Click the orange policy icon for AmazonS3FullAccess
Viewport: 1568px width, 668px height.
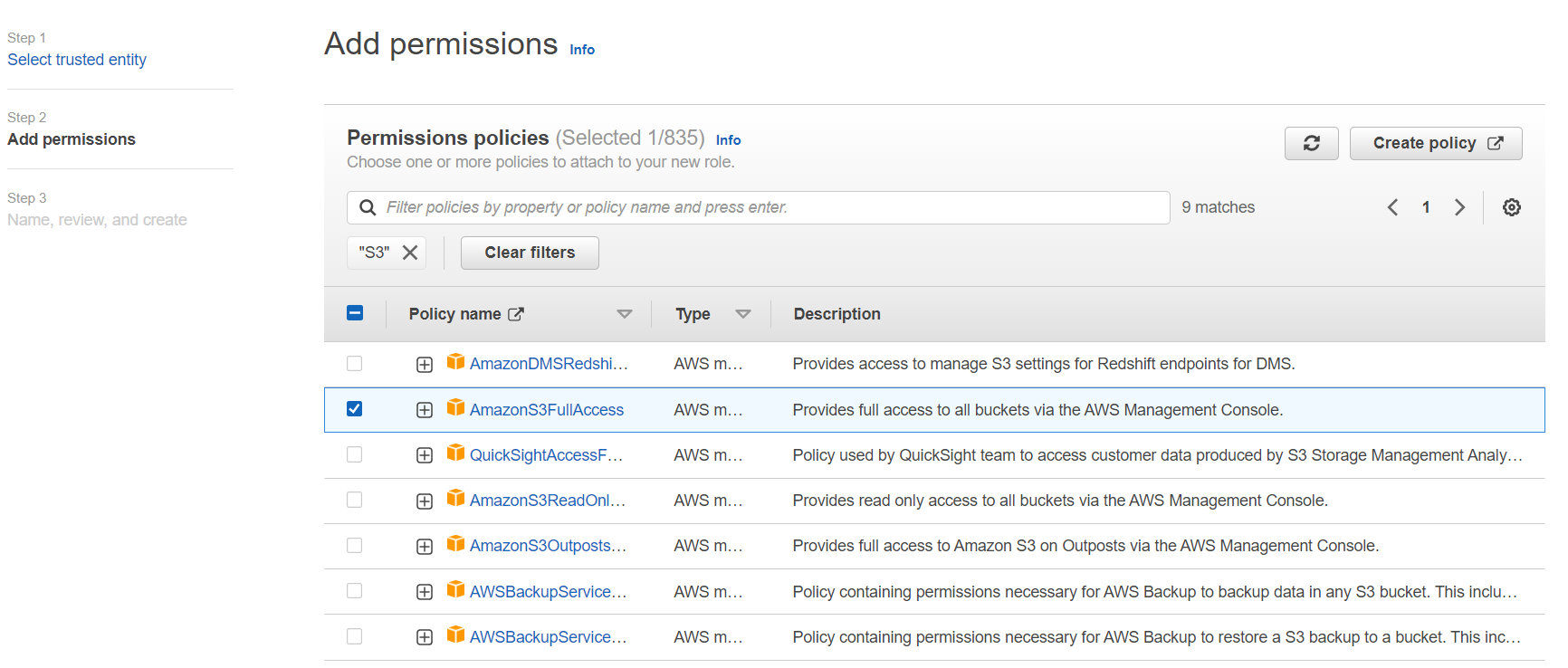coord(455,407)
